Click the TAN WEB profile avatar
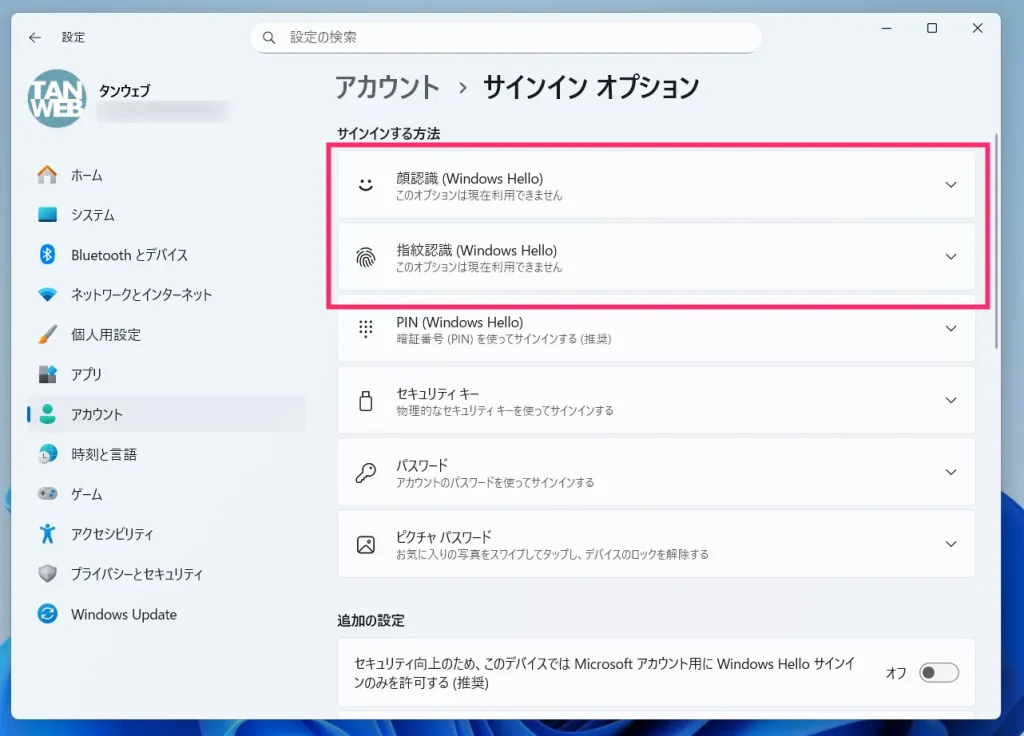Image resolution: width=1024 pixels, height=736 pixels. (57, 99)
